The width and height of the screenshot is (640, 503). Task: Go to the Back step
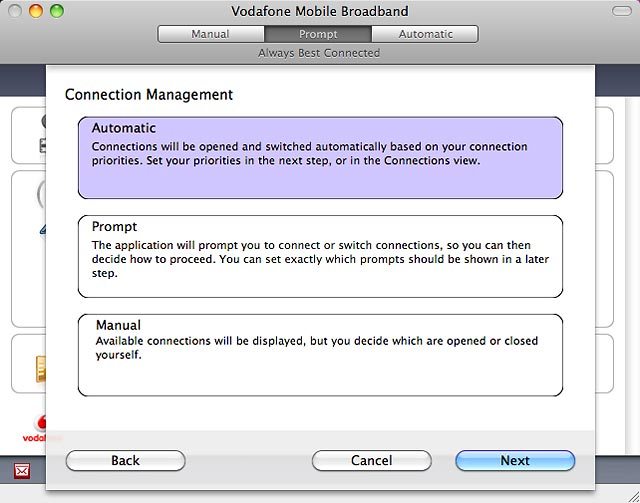point(125,461)
